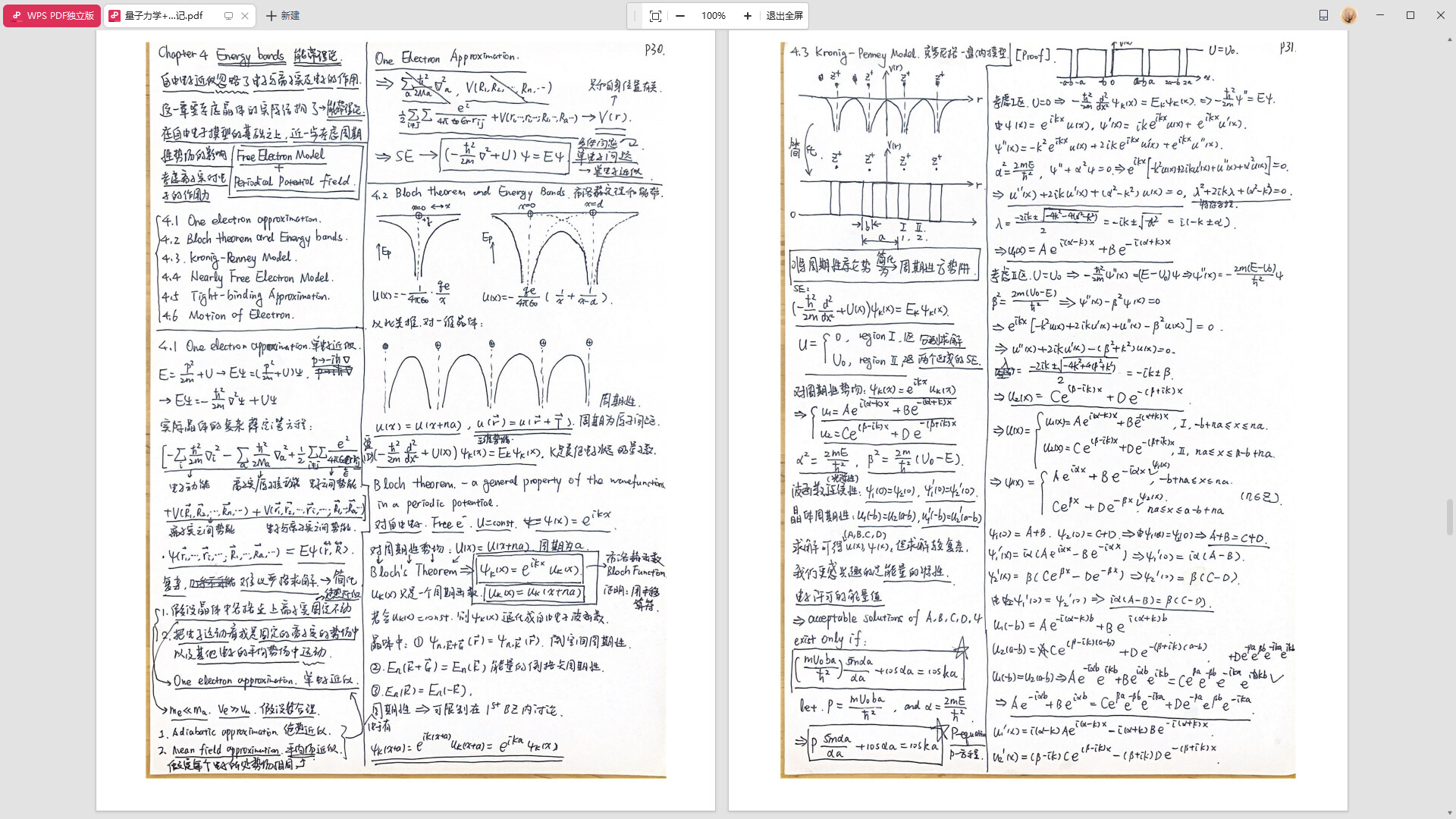Click the right page P31 Kronig-Penney notes
The width and height of the screenshot is (1456, 819).
click(1037, 409)
